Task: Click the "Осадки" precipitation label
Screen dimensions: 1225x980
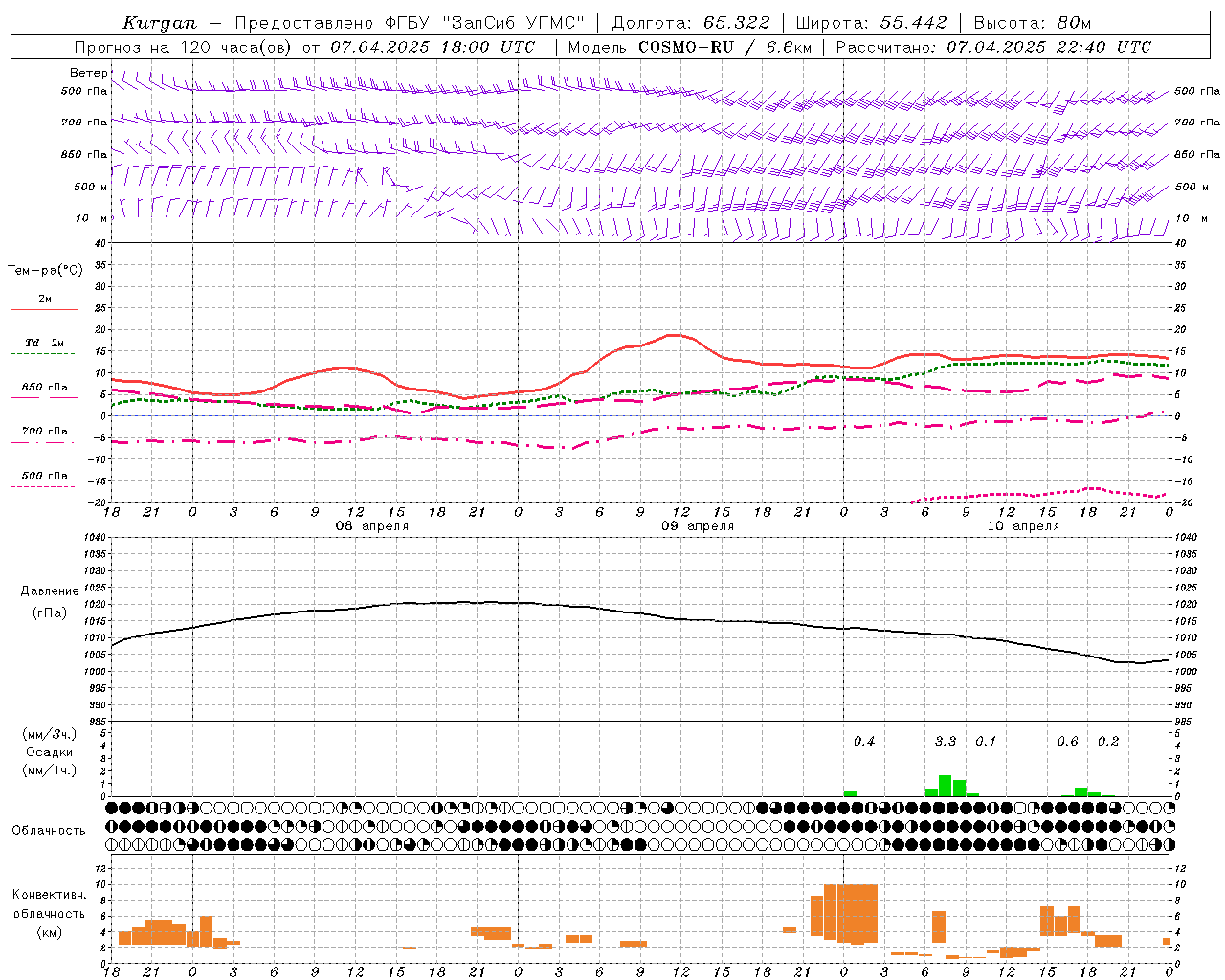Action: tap(50, 752)
